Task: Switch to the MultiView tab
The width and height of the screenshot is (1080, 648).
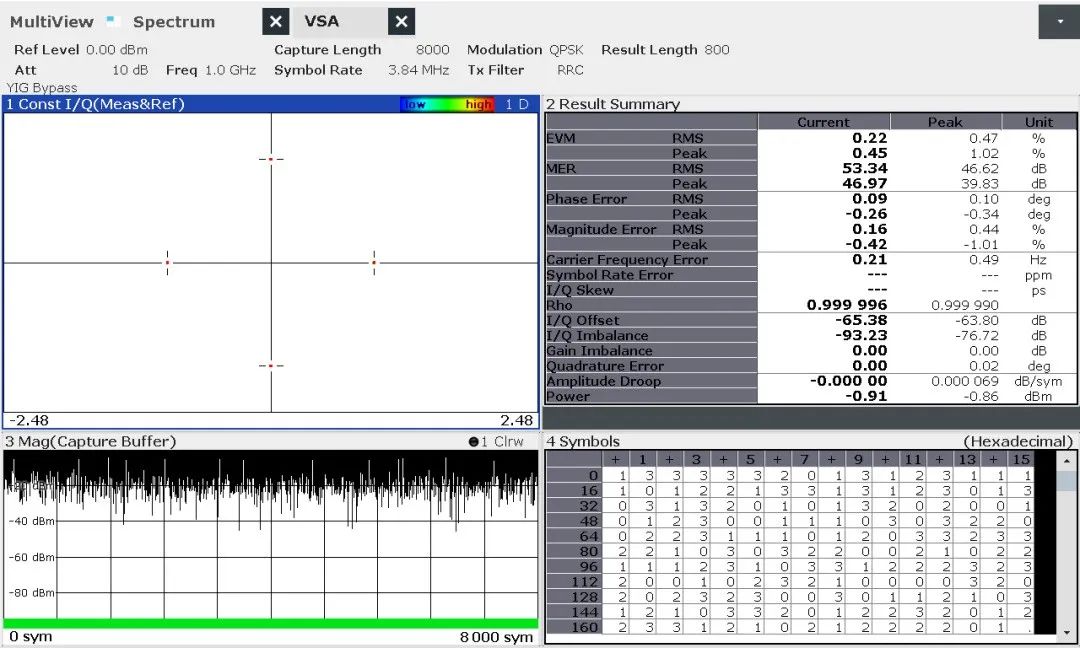Action: point(52,22)
